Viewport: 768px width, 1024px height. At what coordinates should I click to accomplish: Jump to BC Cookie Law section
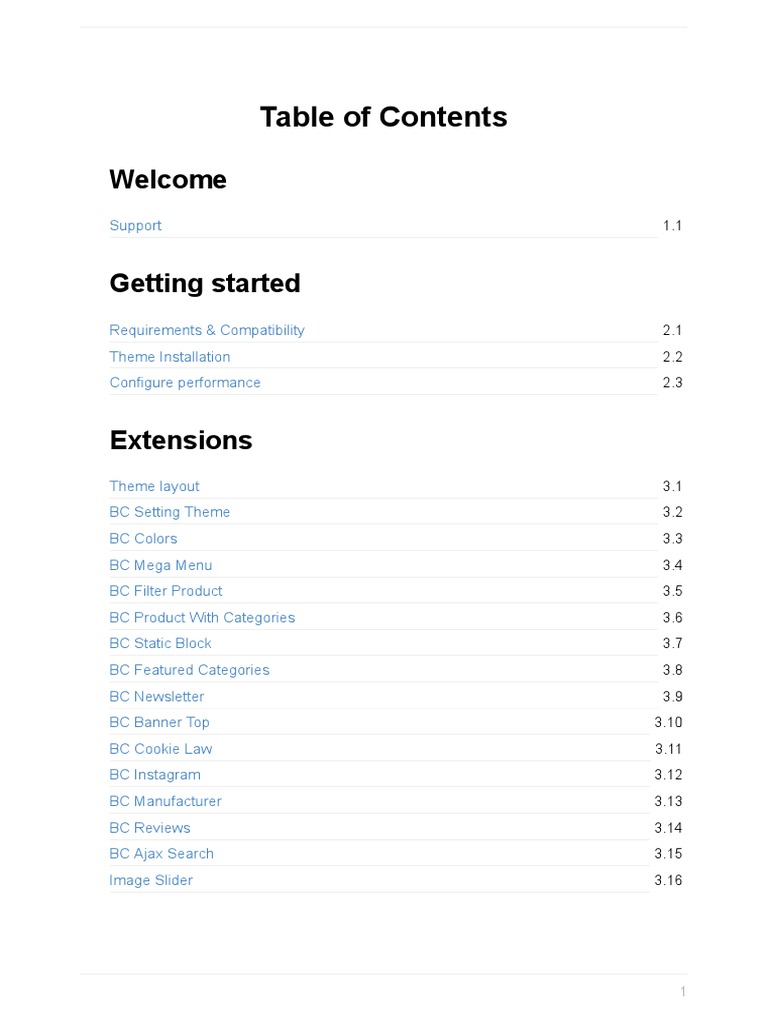click(x=161, y=749)
